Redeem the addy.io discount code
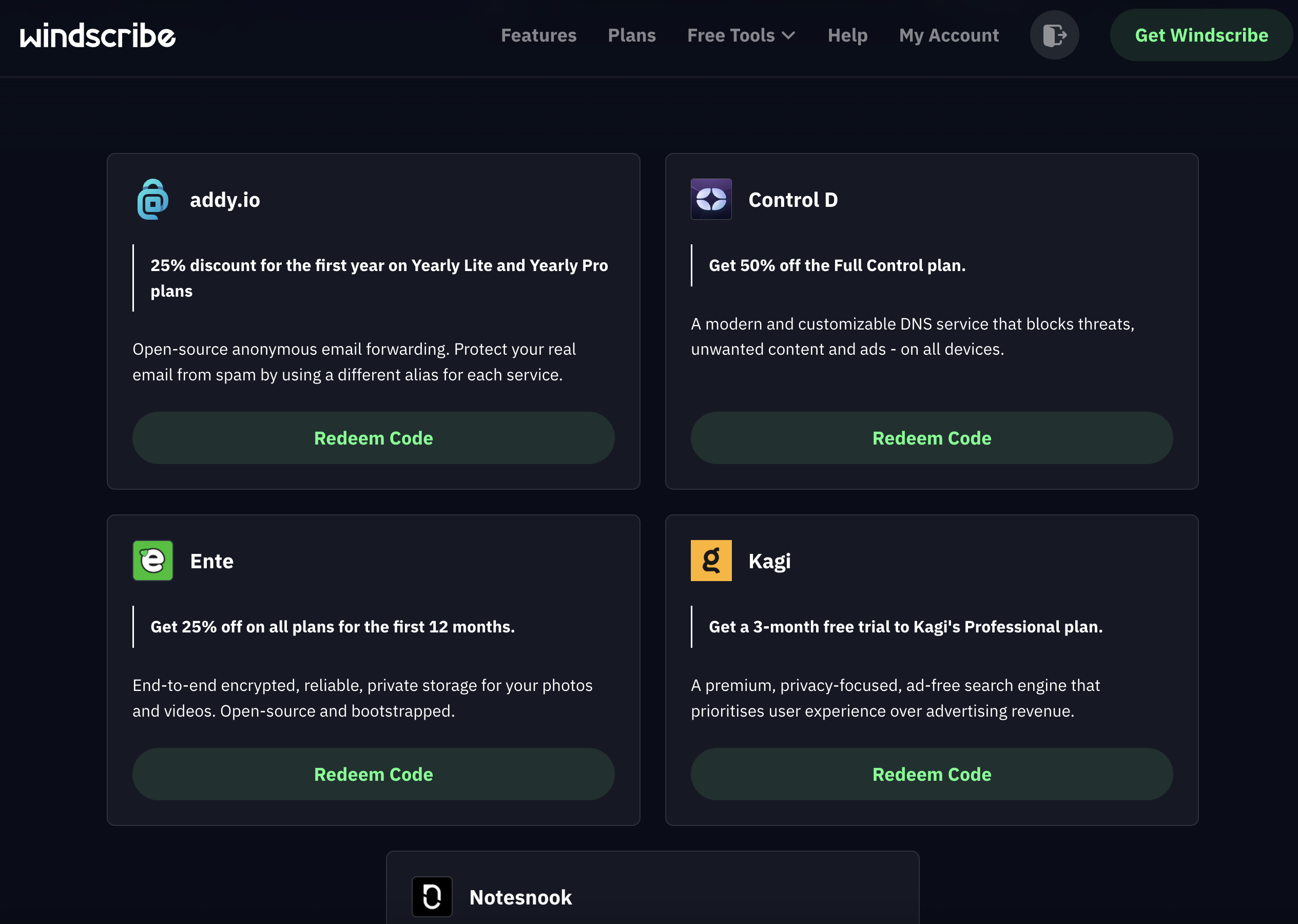Screen dimensions: 1298x924 [x=373, y=438]
